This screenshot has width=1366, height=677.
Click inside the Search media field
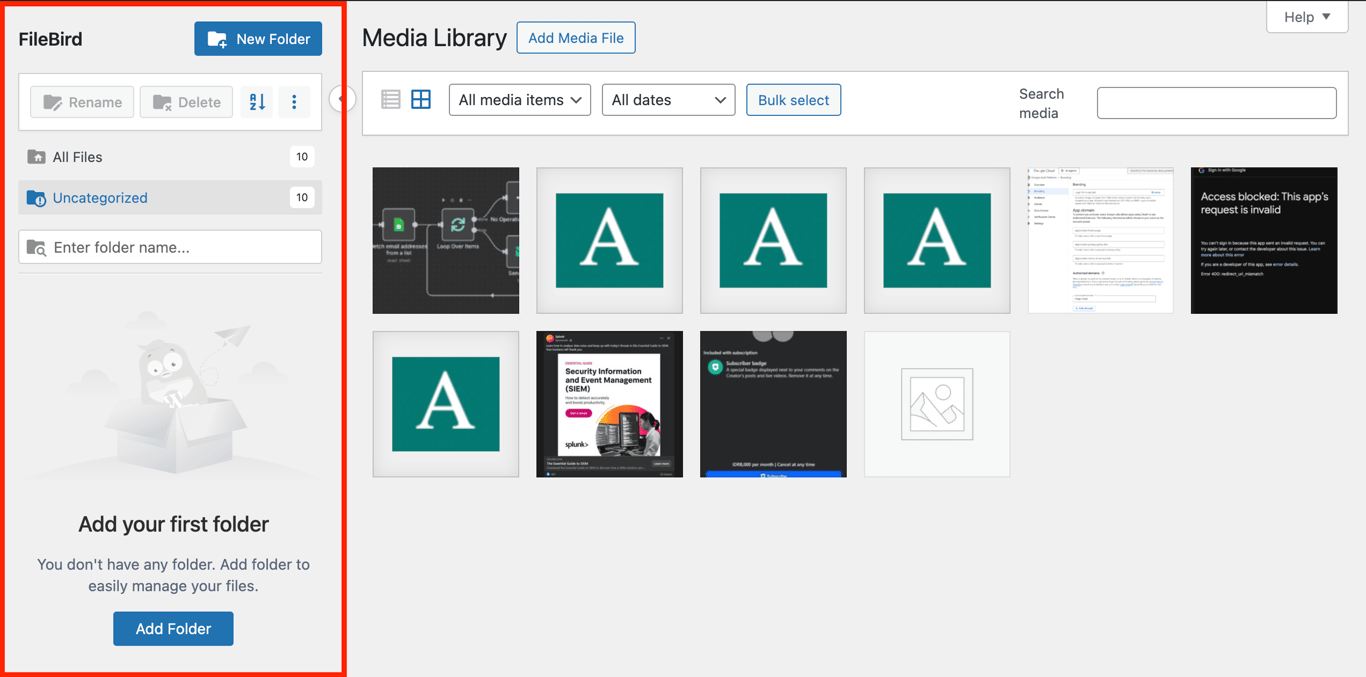coord(1216,102)
